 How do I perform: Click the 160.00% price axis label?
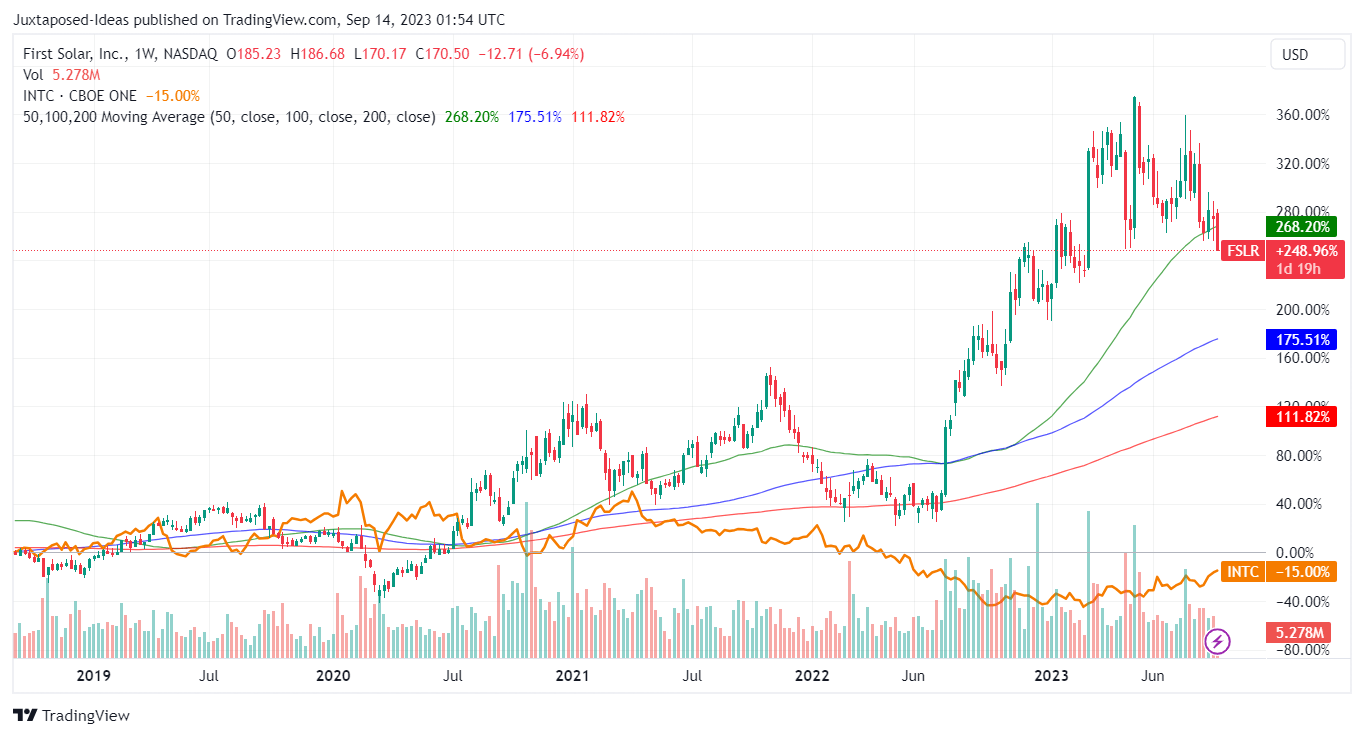(1303, 358)
